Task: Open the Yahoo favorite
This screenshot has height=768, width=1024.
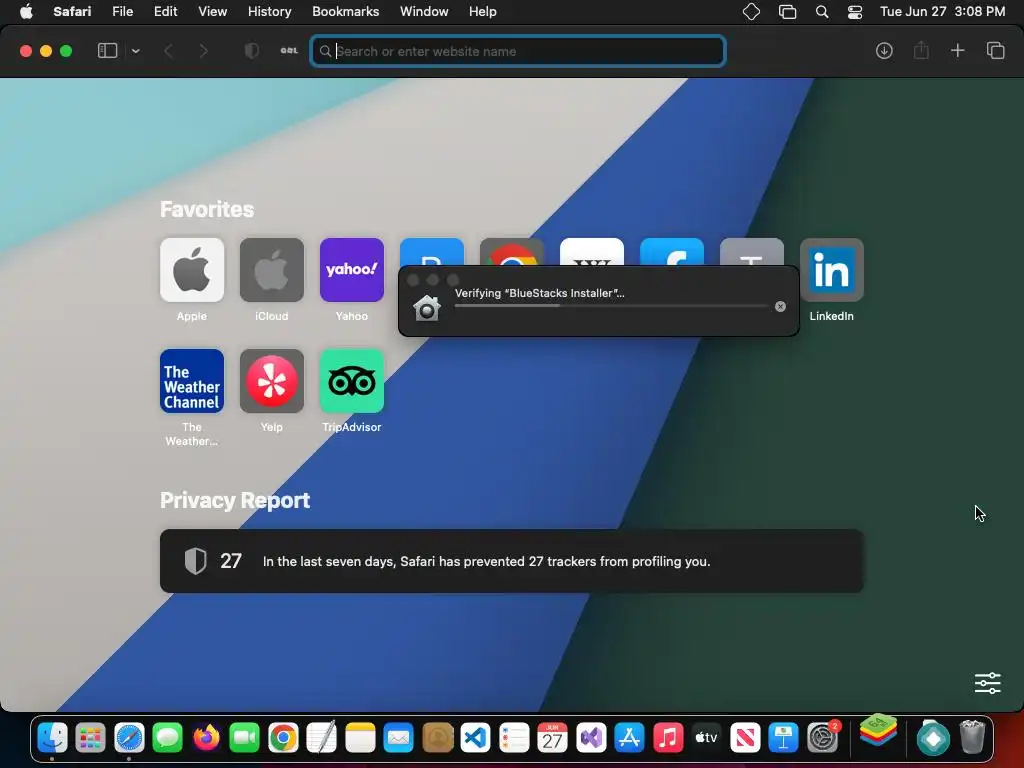Action: tap(352, 270)
